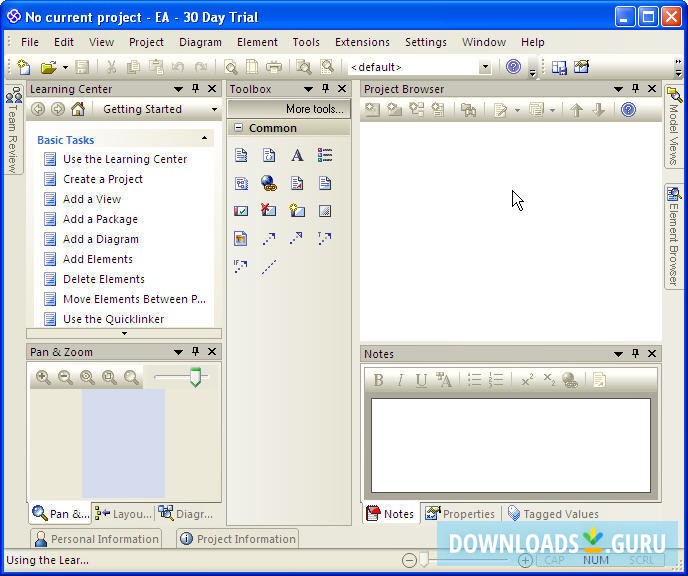This screenshot has width=688, height=576.
Task: Open the Learning Center panel menu arrow
Action: [178, 89]
